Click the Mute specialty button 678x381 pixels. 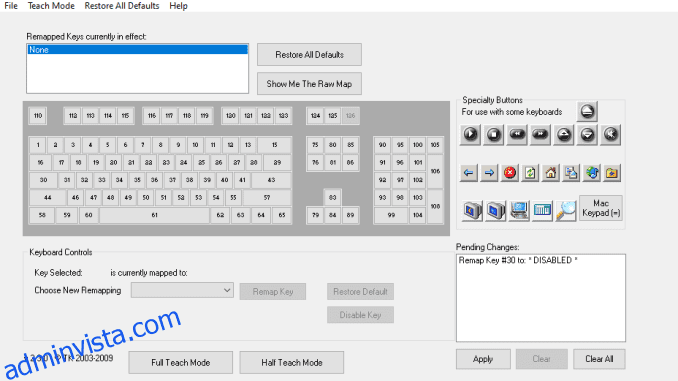pos(611,134)
